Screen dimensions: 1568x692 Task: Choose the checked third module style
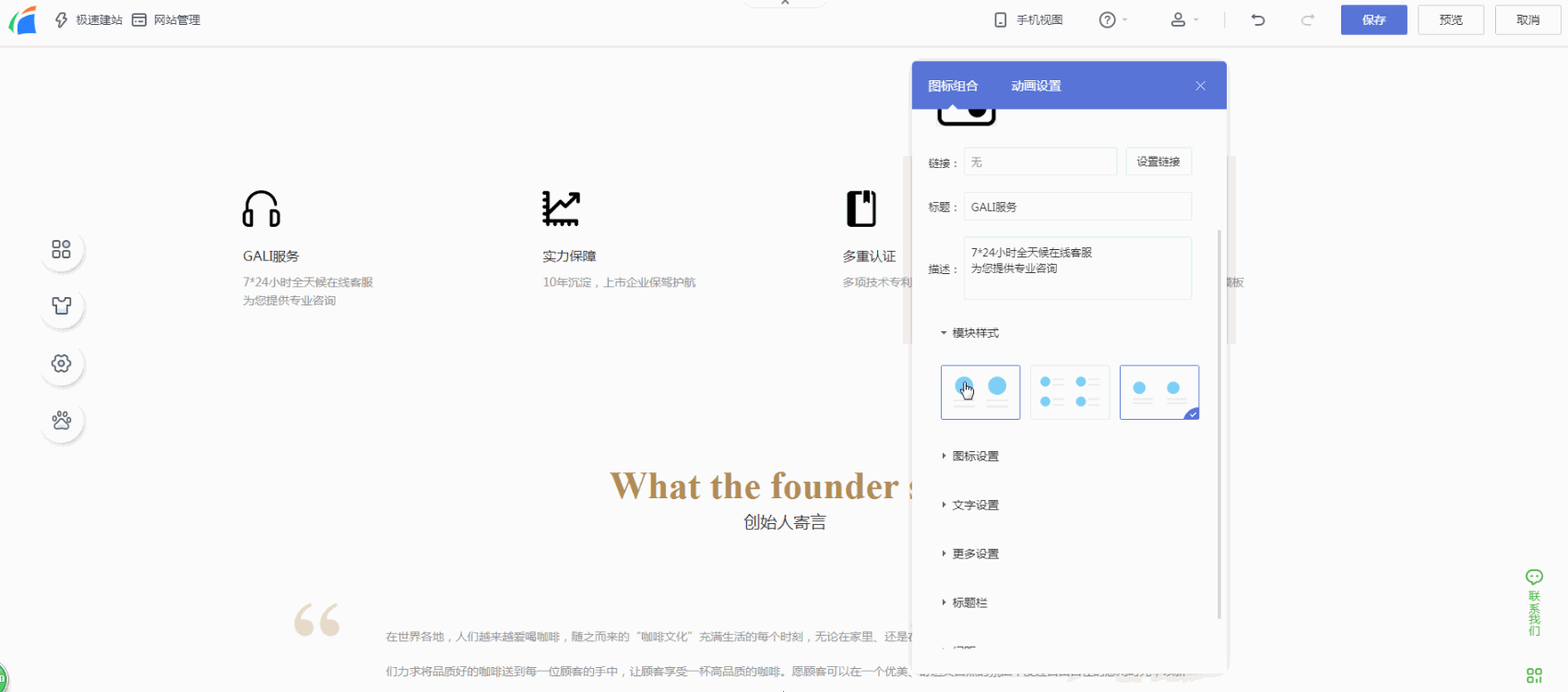point(1159,392)
